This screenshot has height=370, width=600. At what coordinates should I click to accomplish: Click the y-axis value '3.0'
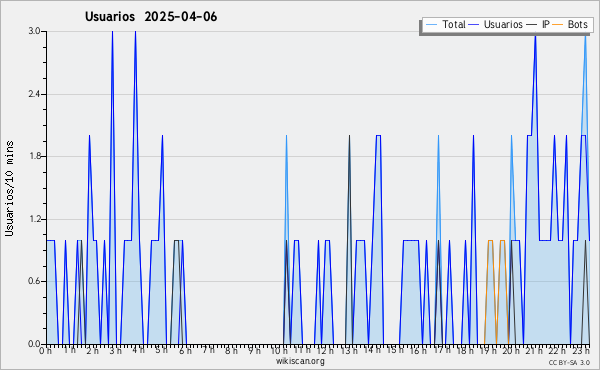[34, 31]
